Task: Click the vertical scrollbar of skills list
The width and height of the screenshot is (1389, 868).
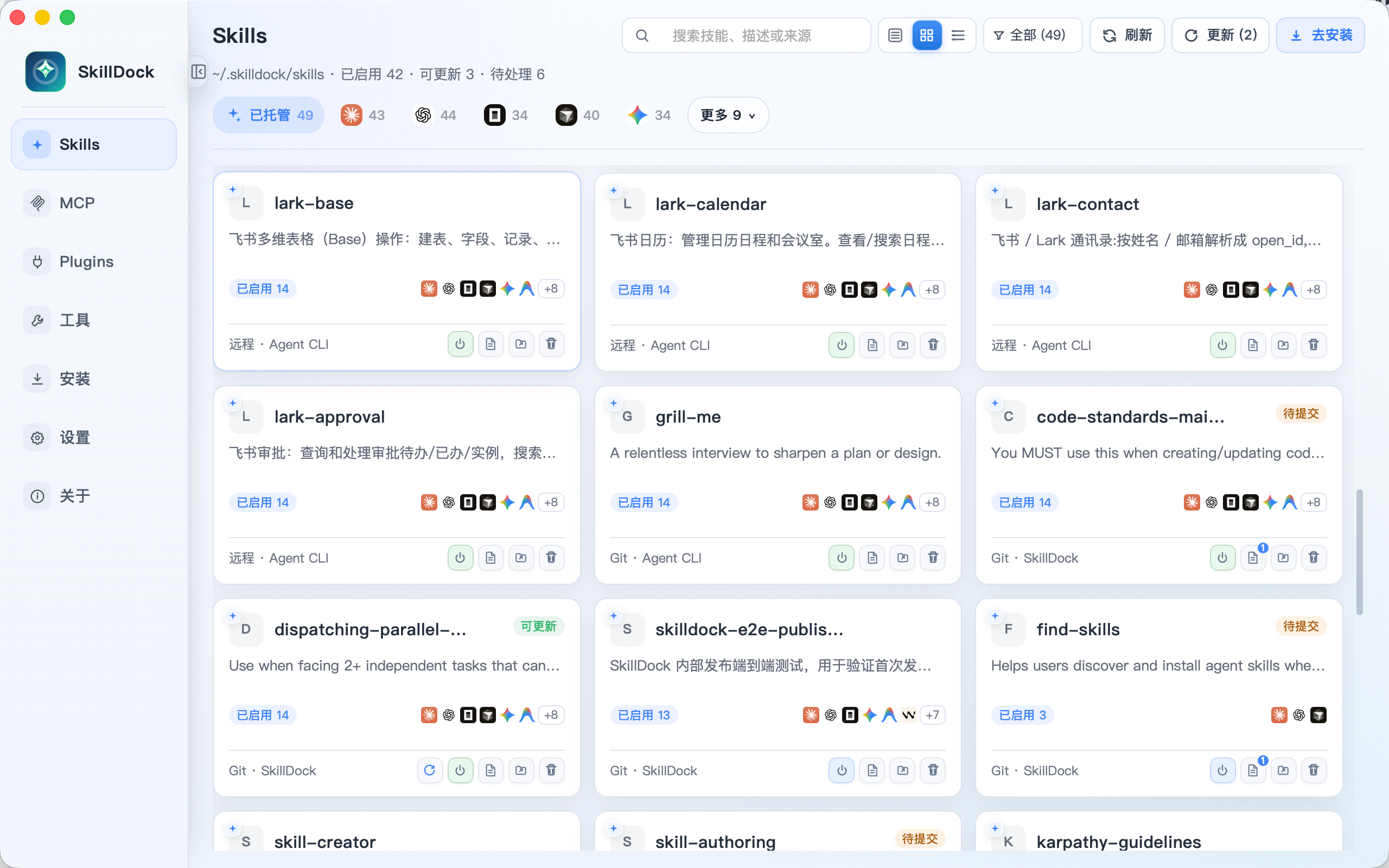Action: pos(1359,552)
